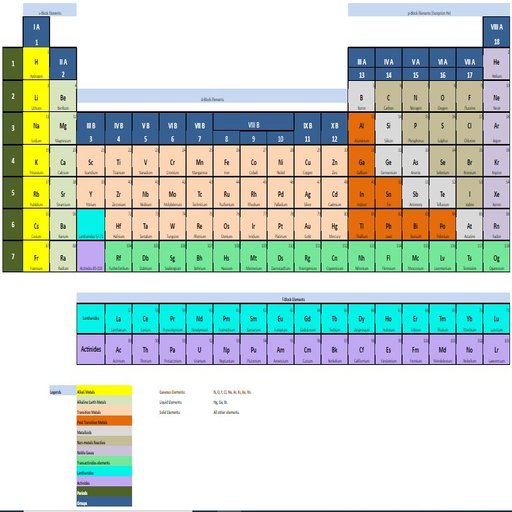Click the cyan Lanthanides 57-71 placeholder cell
512x512 pixels.
(x=91, y=224)
